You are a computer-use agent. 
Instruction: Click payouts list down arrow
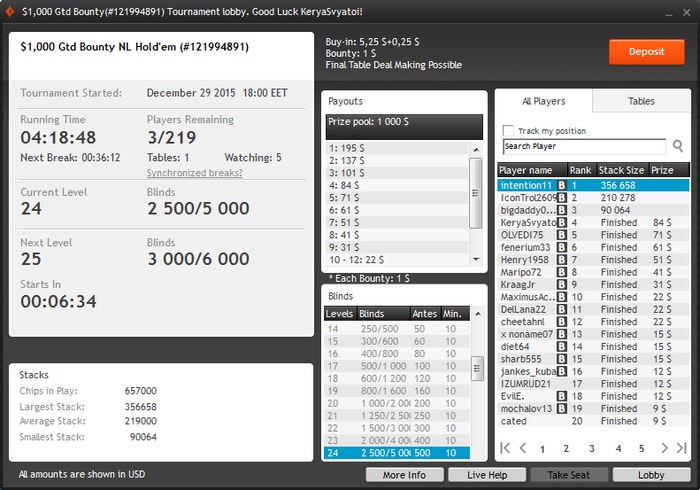[x=476, y=259]
